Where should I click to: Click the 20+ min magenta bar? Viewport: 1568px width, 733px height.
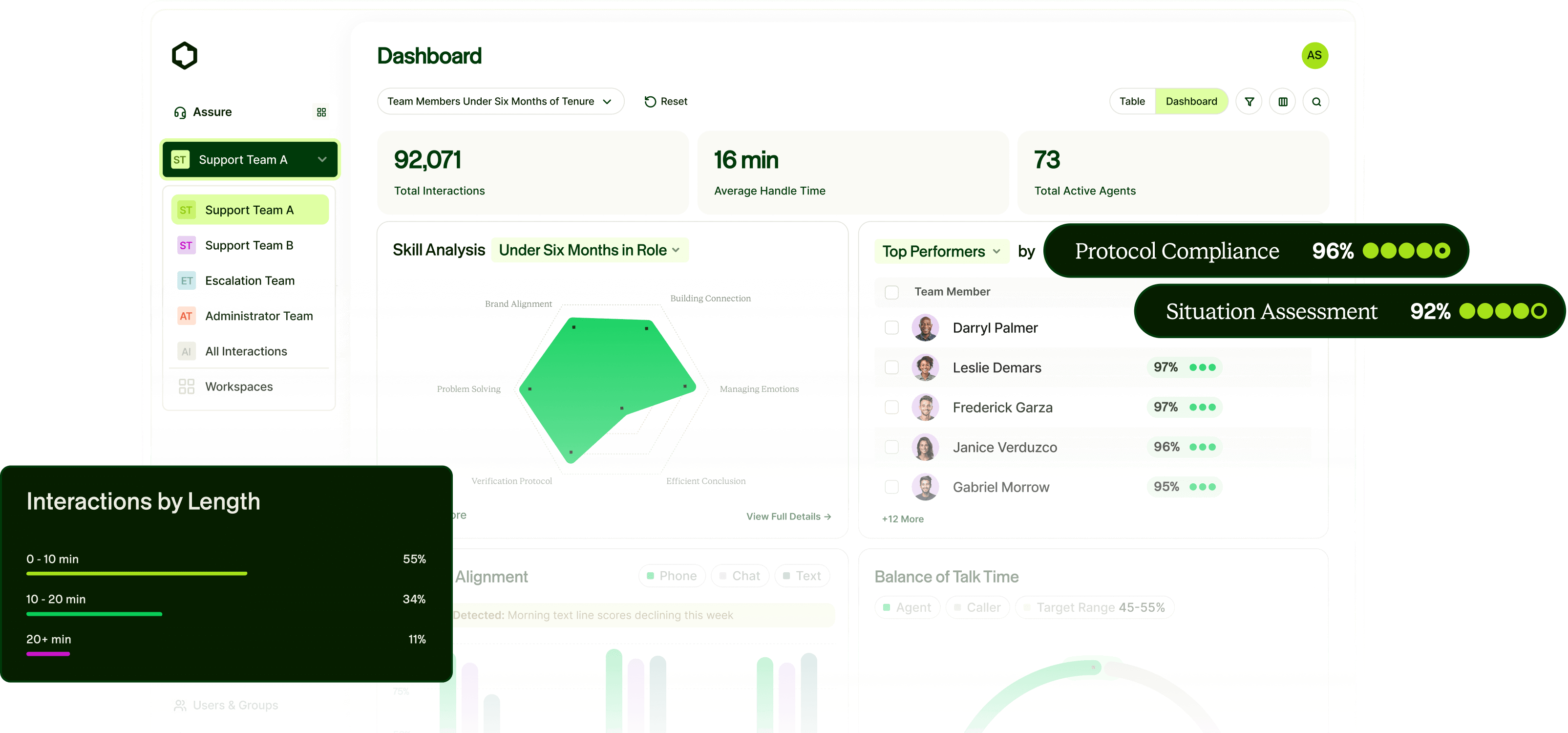48,654
